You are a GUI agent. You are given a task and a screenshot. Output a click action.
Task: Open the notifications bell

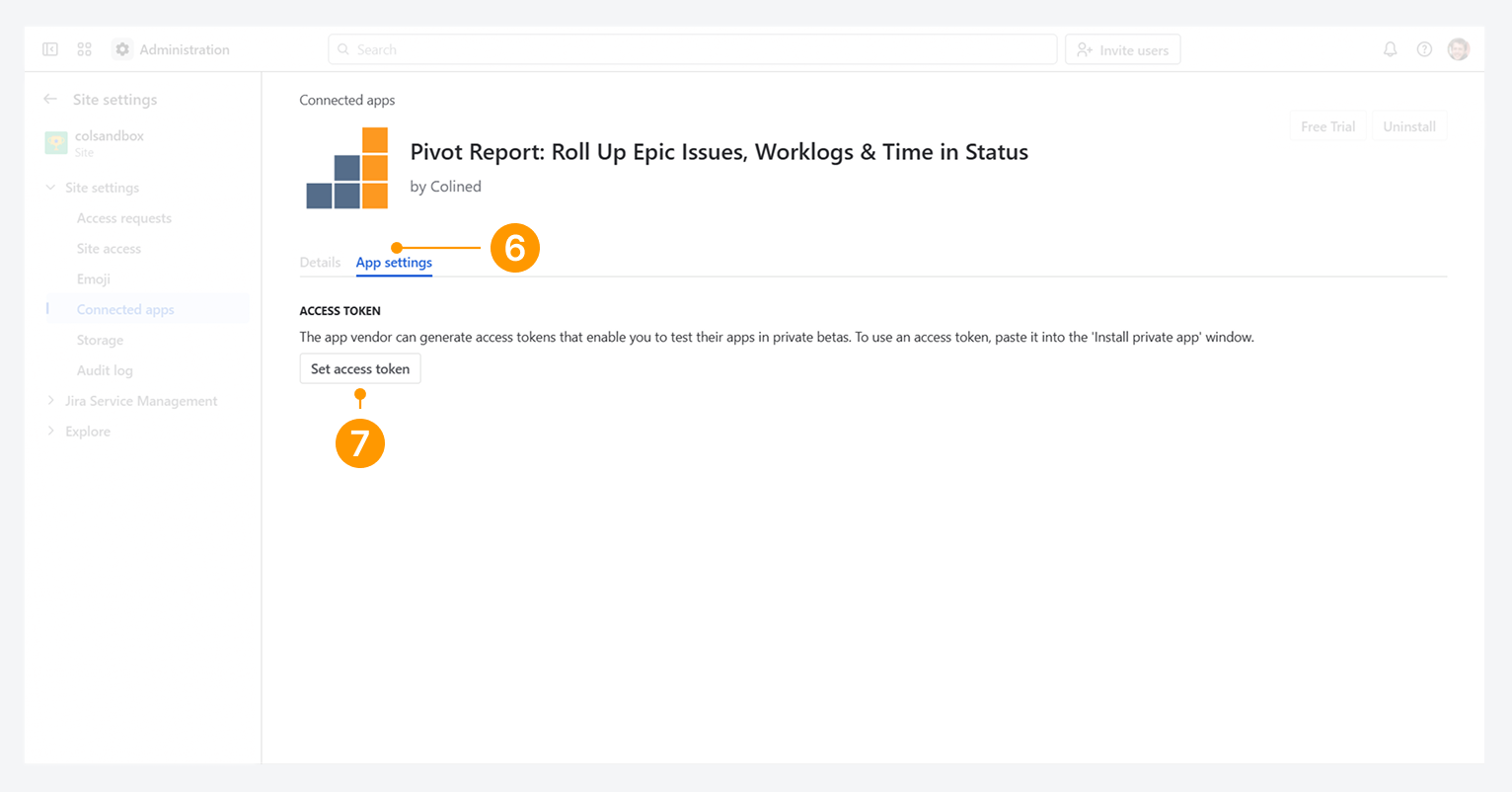(1391, 49)
